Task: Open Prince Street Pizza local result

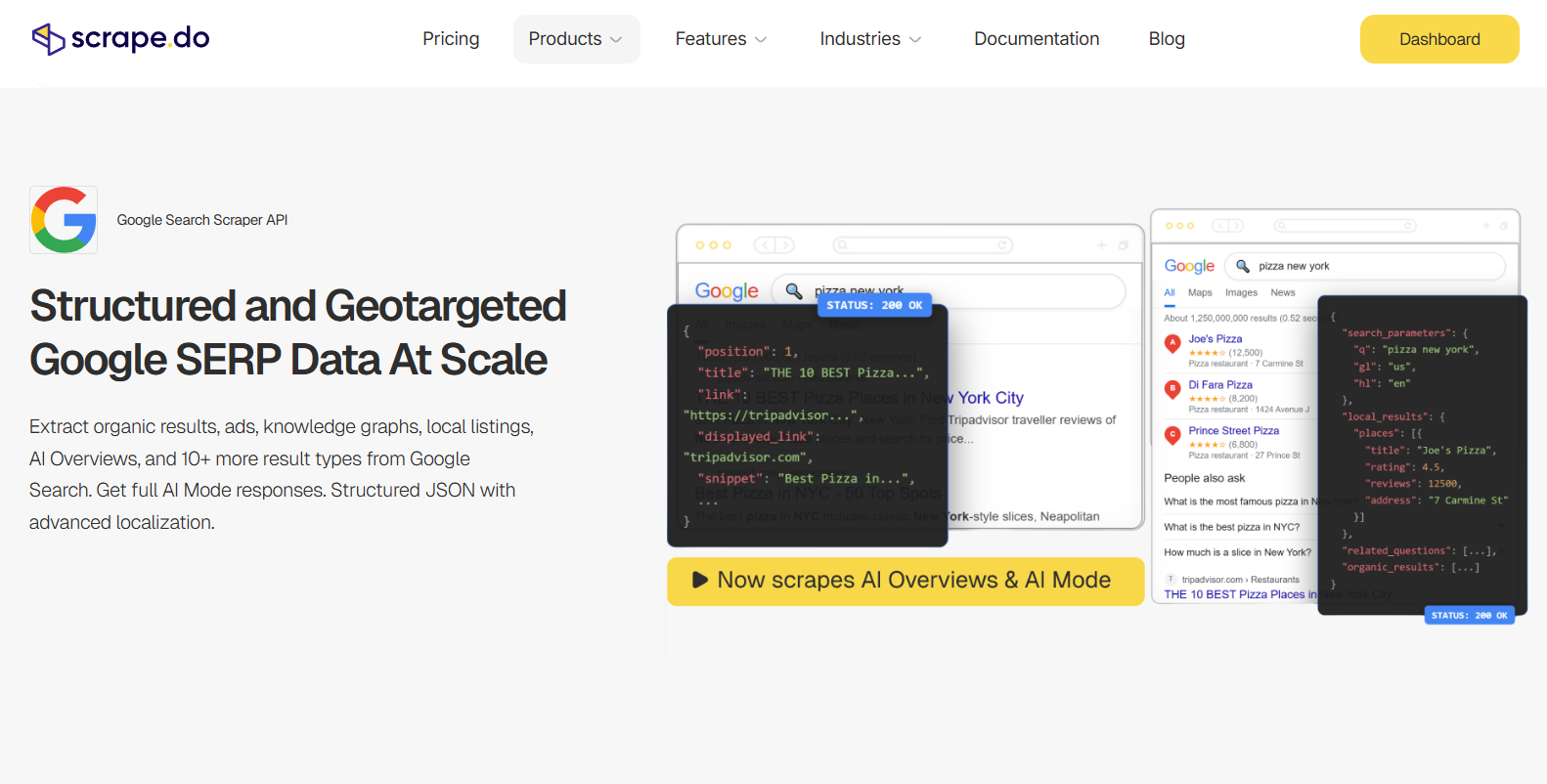Action: [x=1234, y=431]
